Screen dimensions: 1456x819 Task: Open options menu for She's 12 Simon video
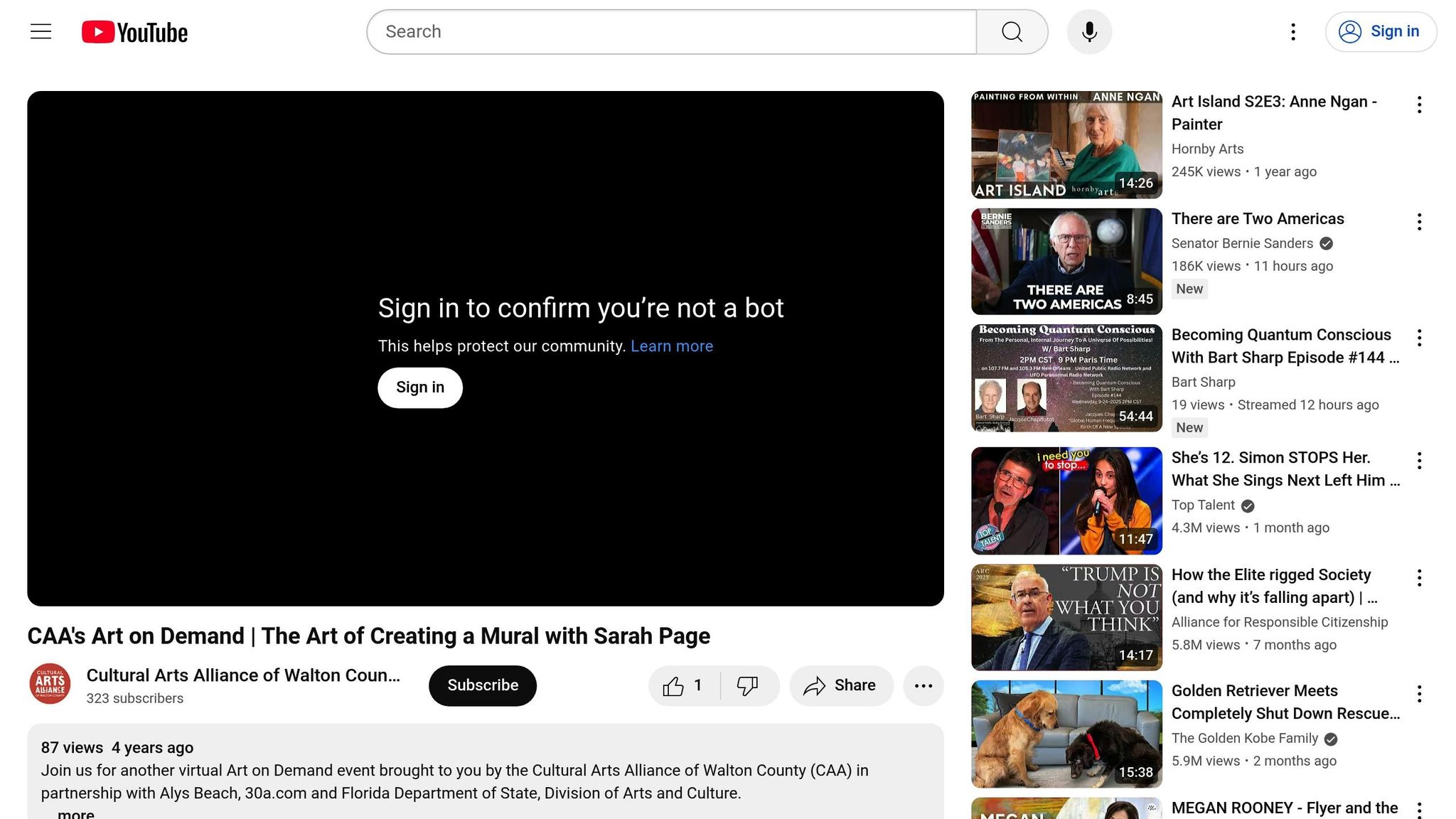pyautogui.click(x=1419, y=461)
